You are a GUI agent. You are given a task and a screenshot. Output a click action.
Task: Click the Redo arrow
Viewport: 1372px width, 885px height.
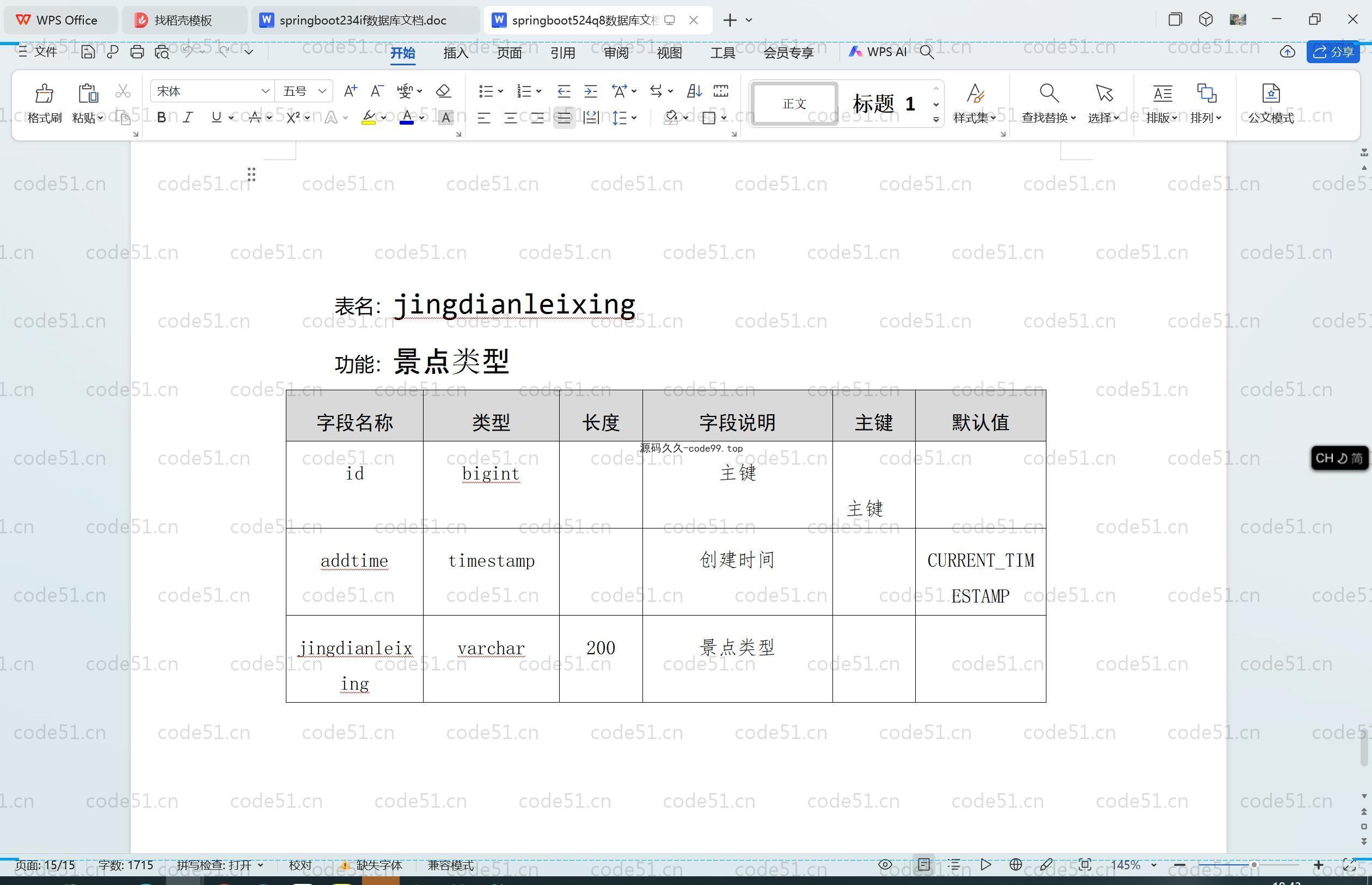(224, 51)
